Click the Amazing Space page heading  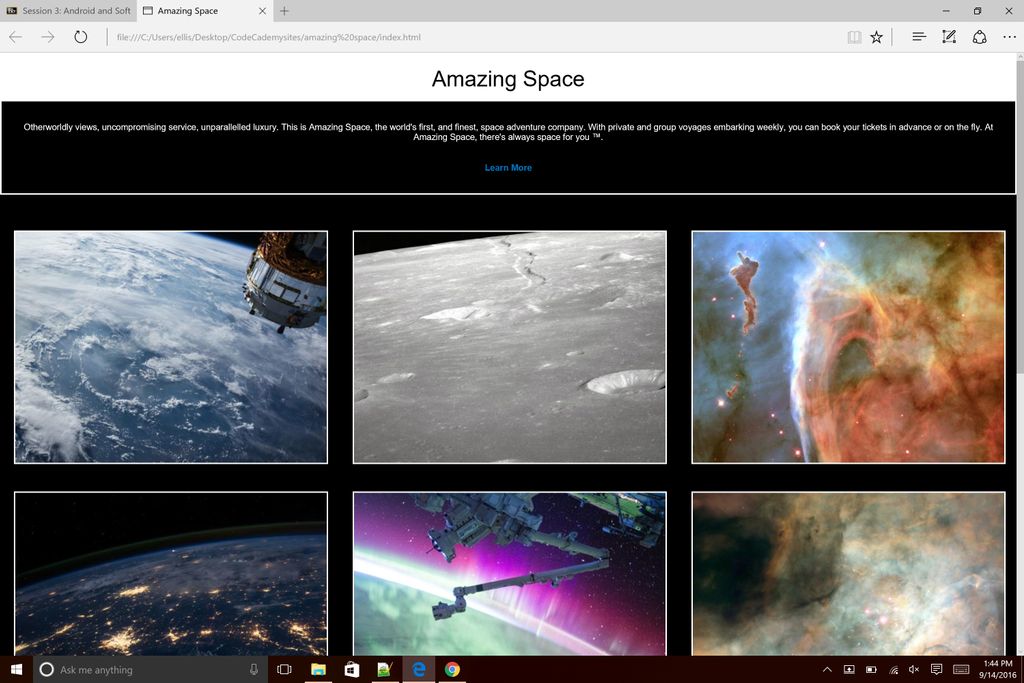click(508, 79)
